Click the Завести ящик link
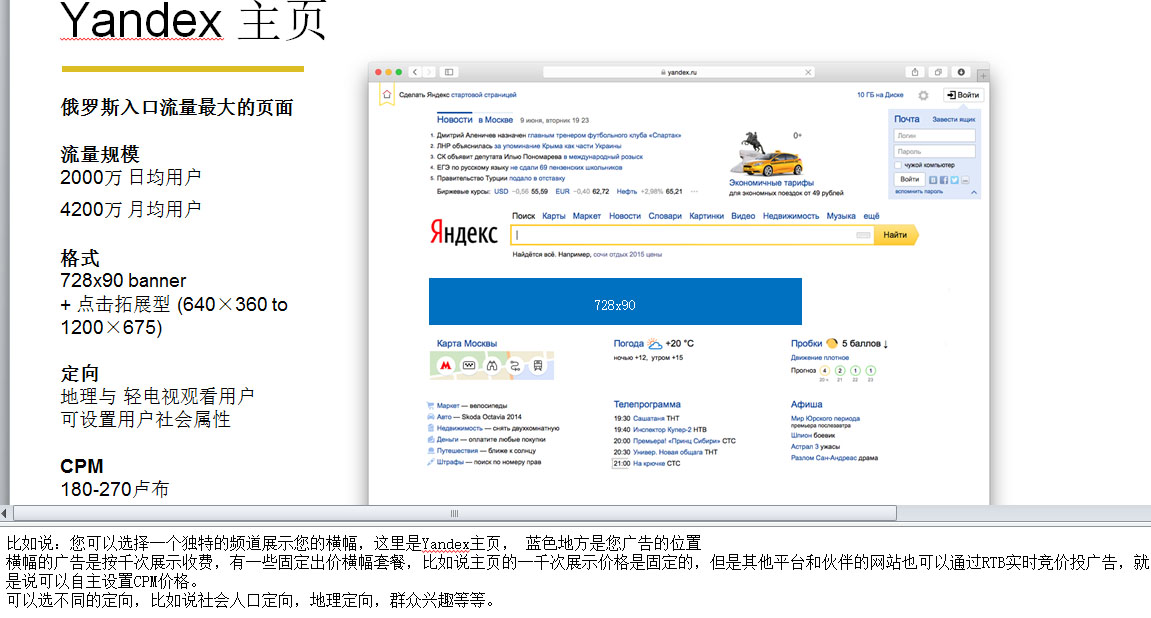The height and width of the screenshot is (618, 1151). (x=954, y=119)
